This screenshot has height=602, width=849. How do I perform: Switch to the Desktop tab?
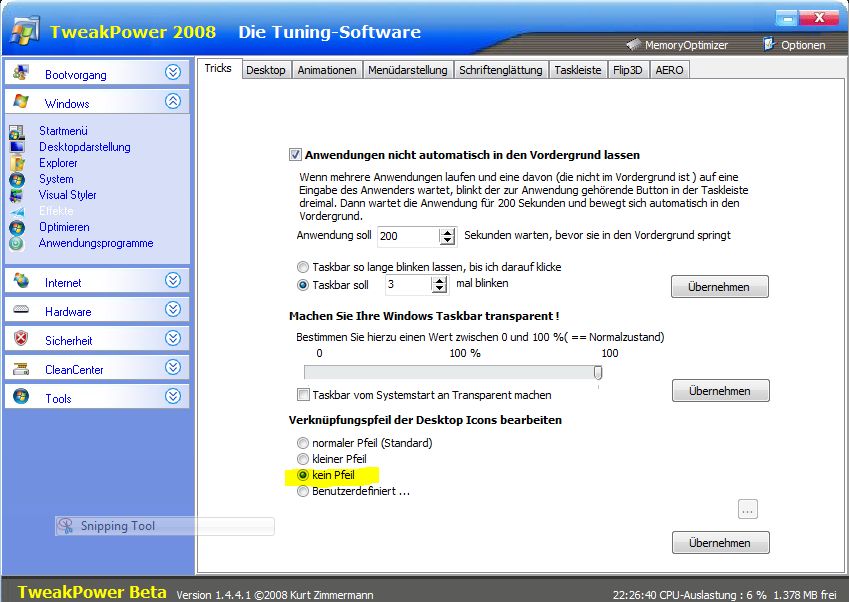[266, 70]
